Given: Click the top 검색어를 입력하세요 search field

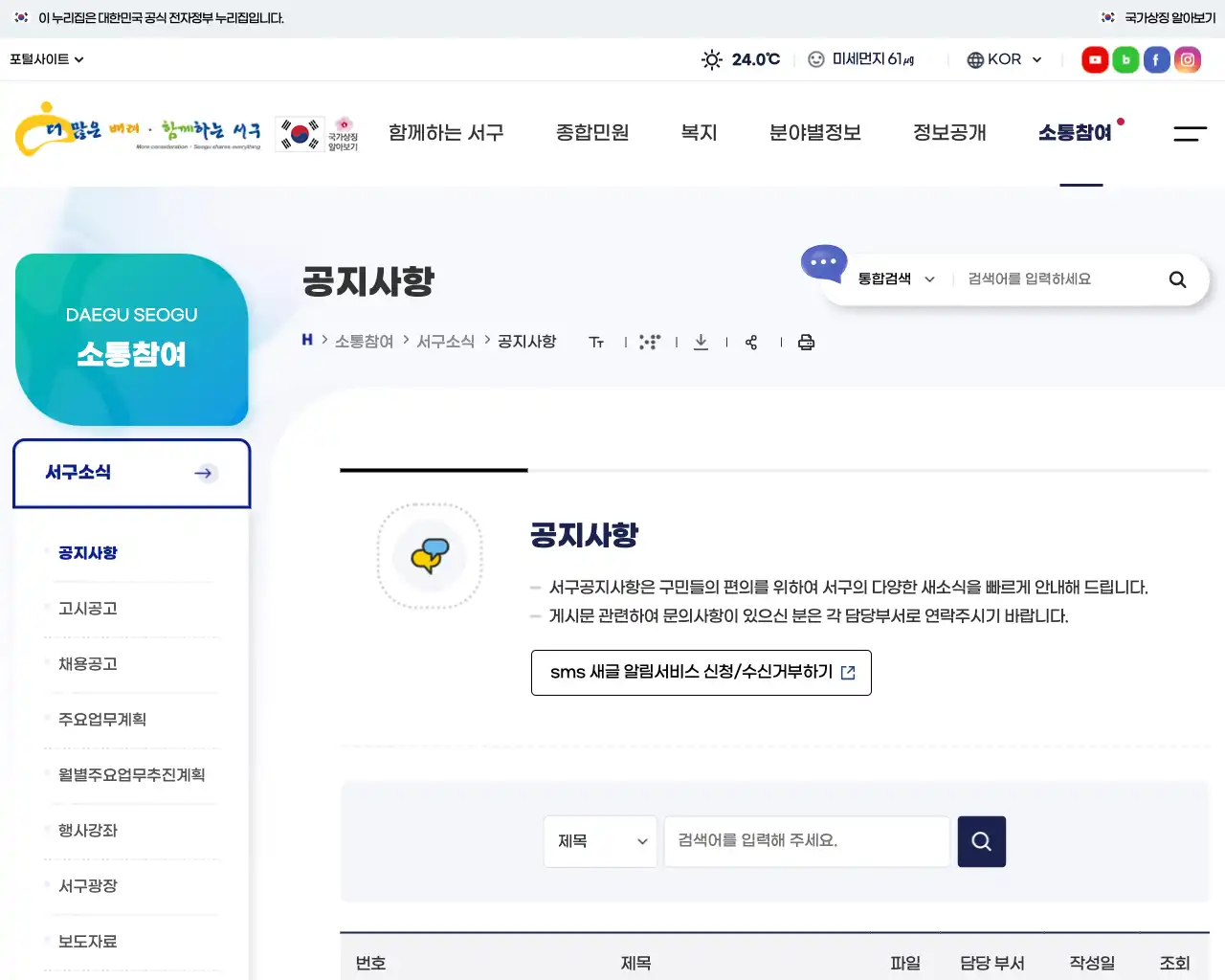Looking at the screenshot, I should 1058,279.
